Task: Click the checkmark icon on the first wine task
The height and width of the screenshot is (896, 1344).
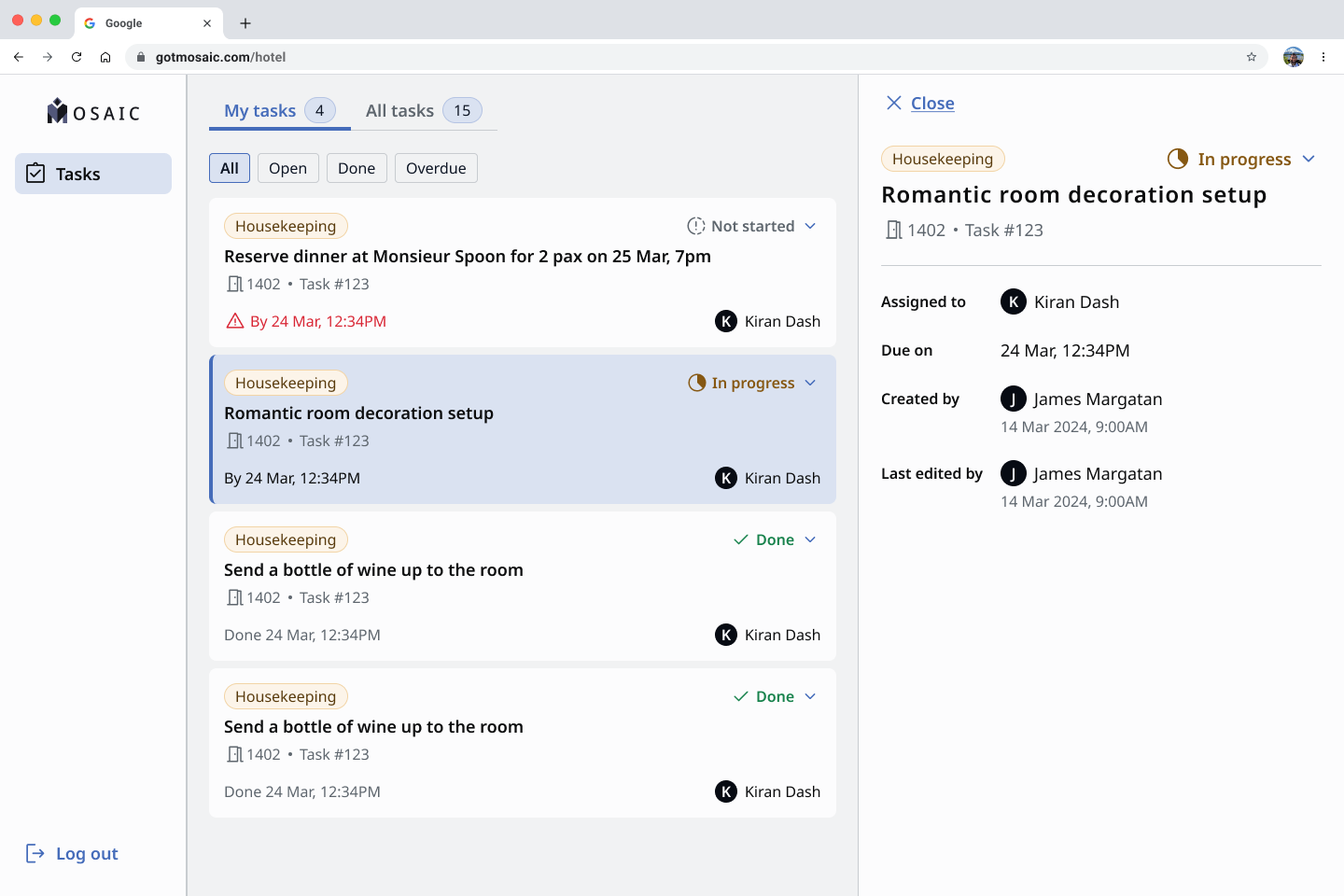Action: point(741,539)
